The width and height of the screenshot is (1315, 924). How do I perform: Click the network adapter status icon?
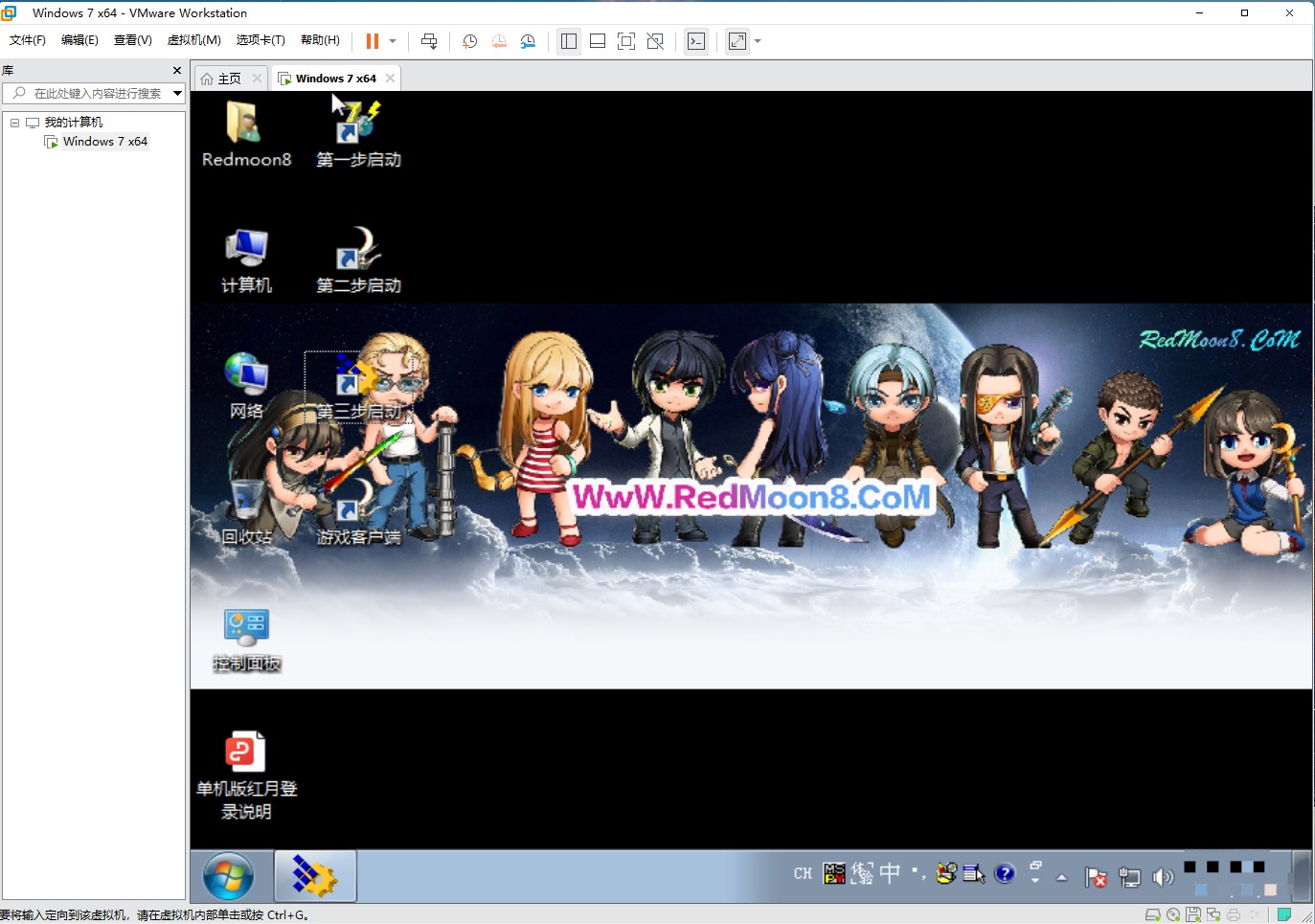(1213, 914)
